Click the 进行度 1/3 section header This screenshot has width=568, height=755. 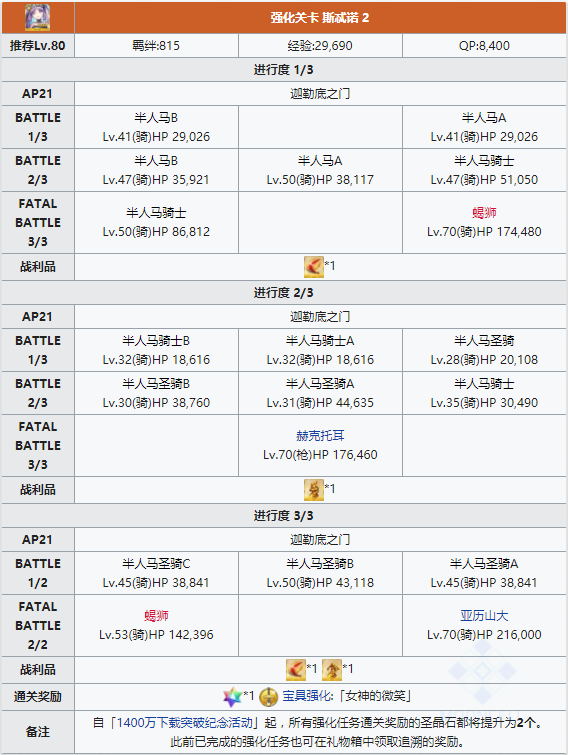[x=284, y=70]
